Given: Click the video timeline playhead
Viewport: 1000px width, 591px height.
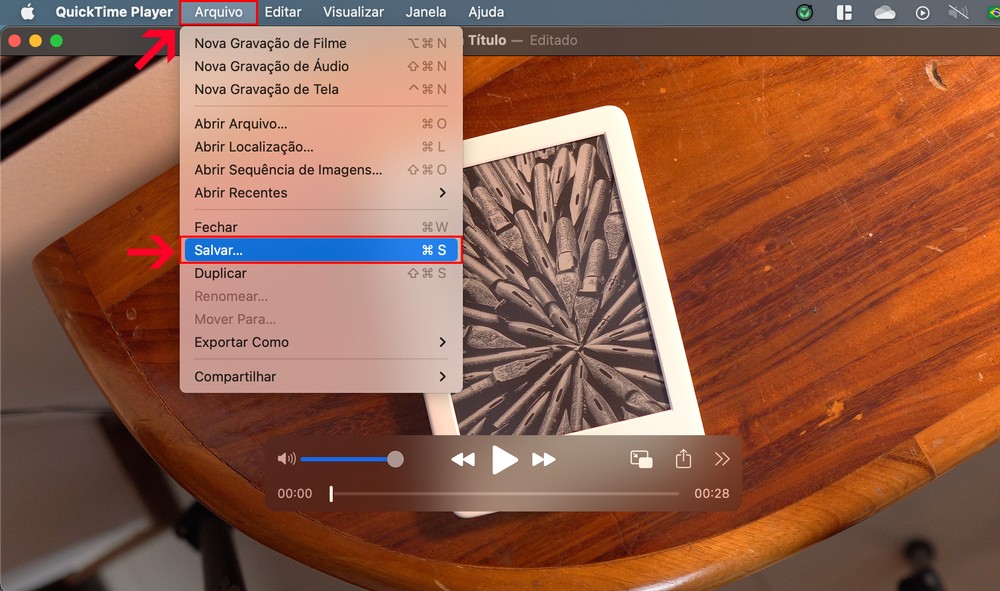Looking at the screenshot, I should [331, 493].
